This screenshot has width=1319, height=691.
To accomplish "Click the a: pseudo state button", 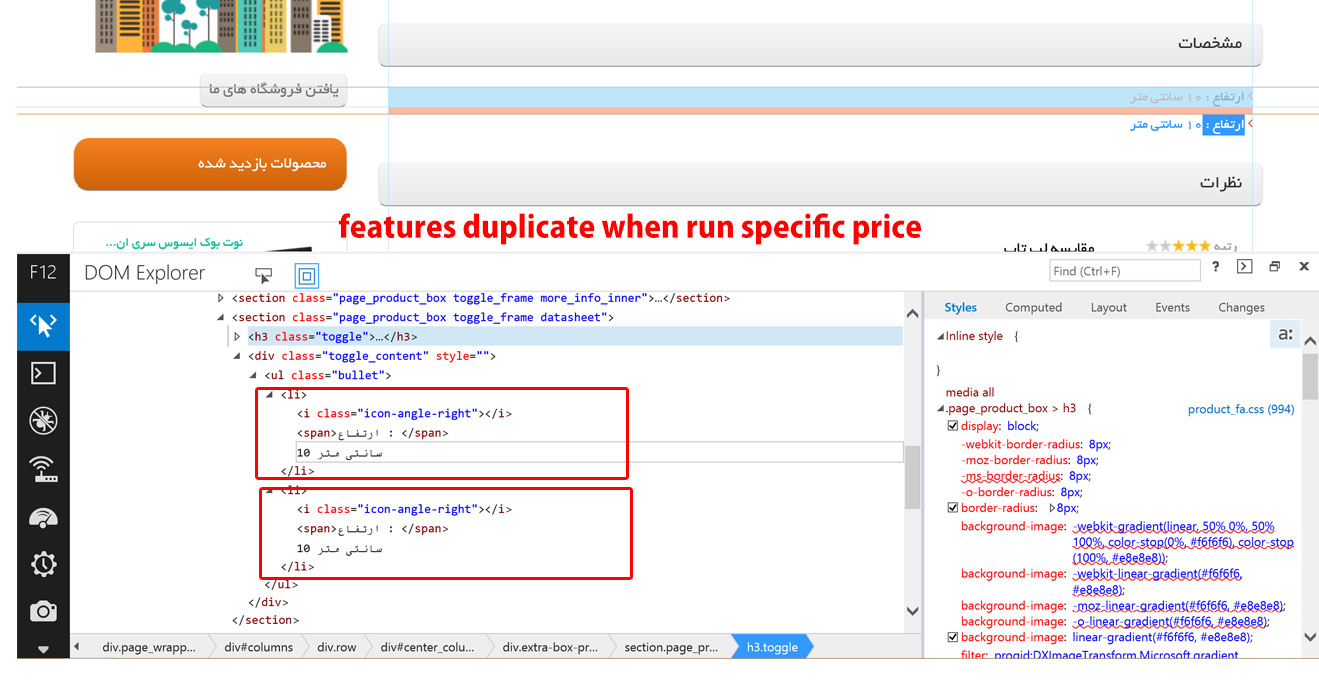I will pos(1286,335).
